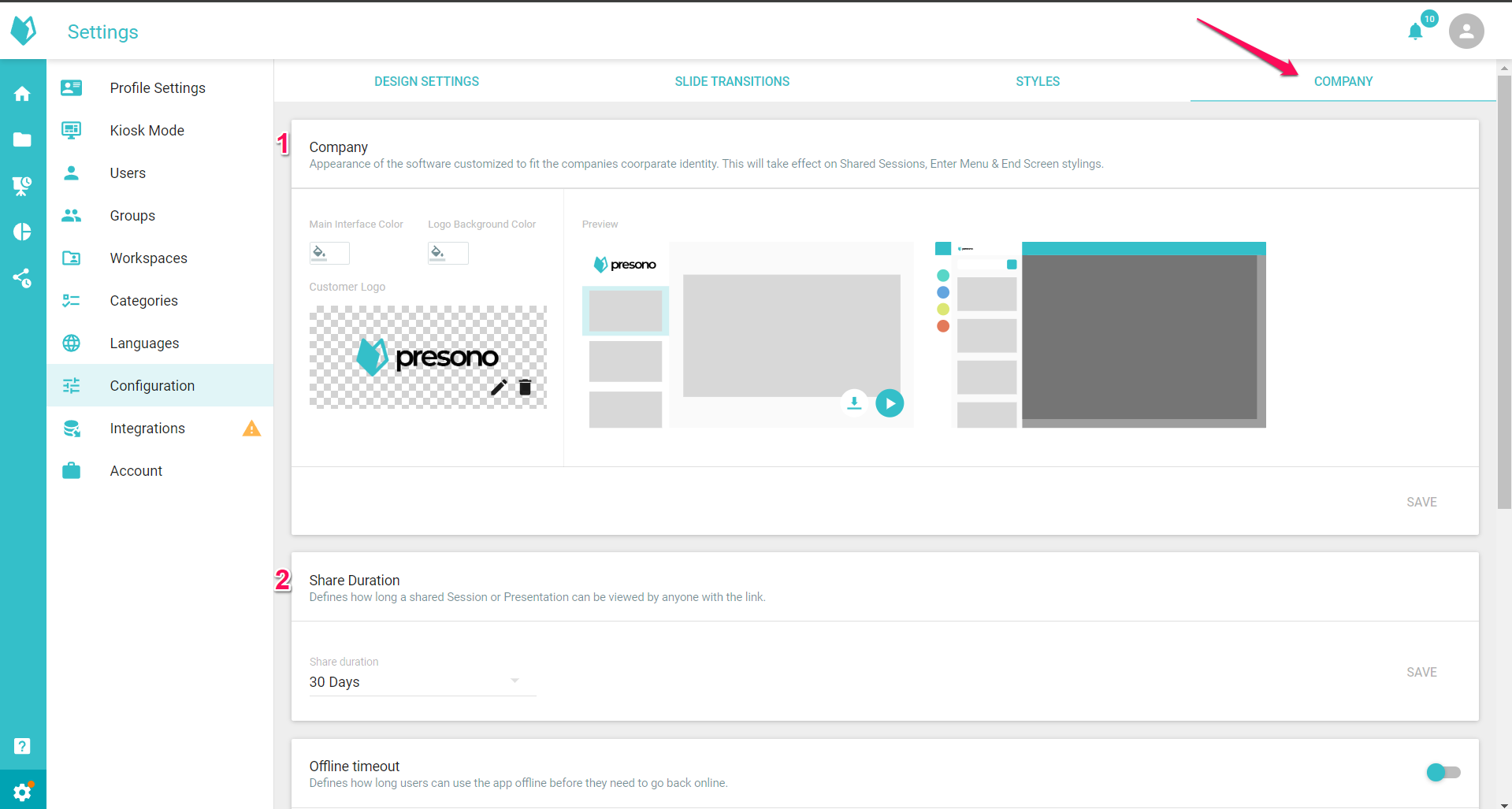Image resolution: width=1512 pixels, height=809 pixels.
Task: Click the Languages globe icon
Action: 72,343
